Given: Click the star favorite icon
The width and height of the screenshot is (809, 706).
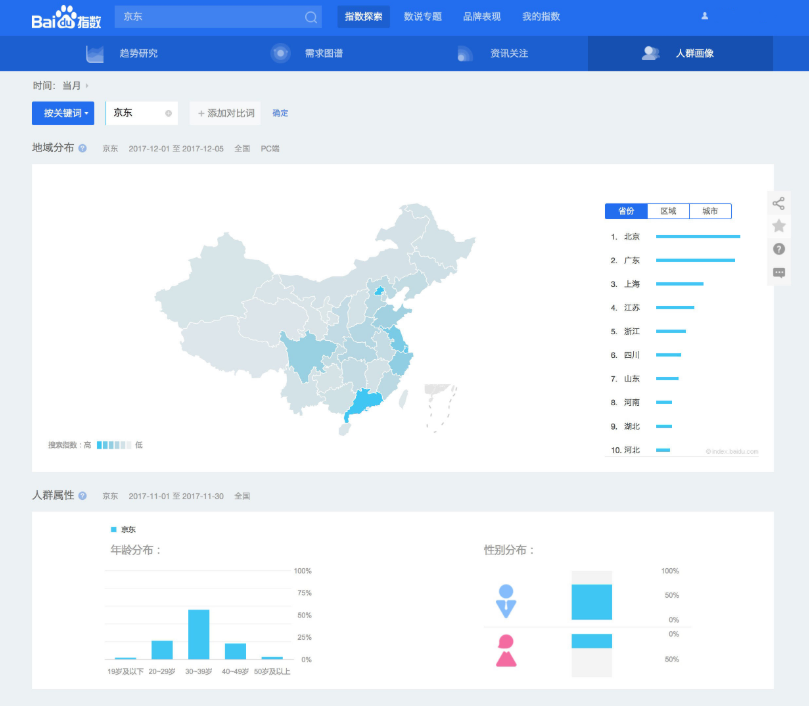Looking at the screenshot, I should coord(779,226).
